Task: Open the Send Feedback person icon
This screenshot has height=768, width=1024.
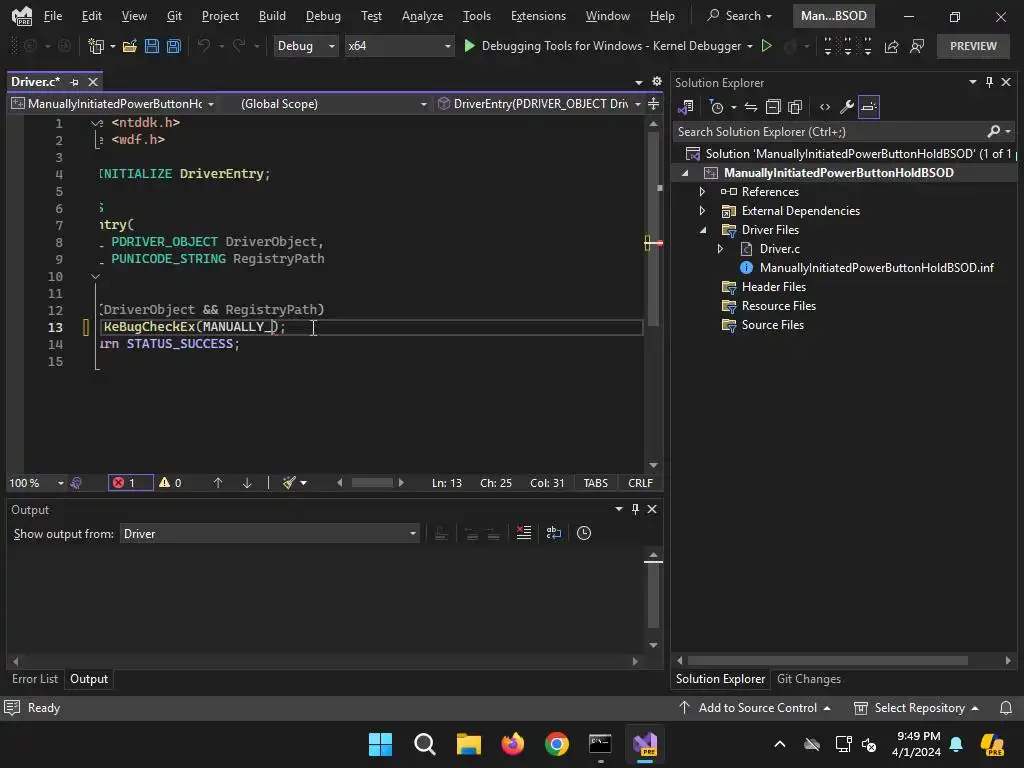Action: [917, 46]
